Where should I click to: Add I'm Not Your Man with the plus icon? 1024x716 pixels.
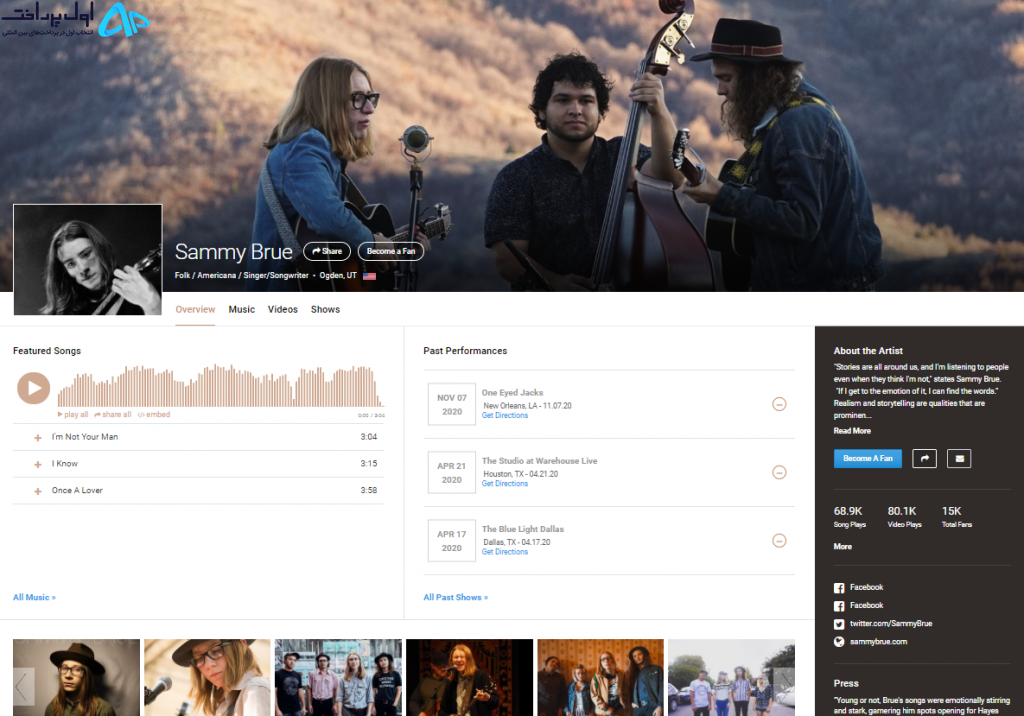click(x=38, y=438)
